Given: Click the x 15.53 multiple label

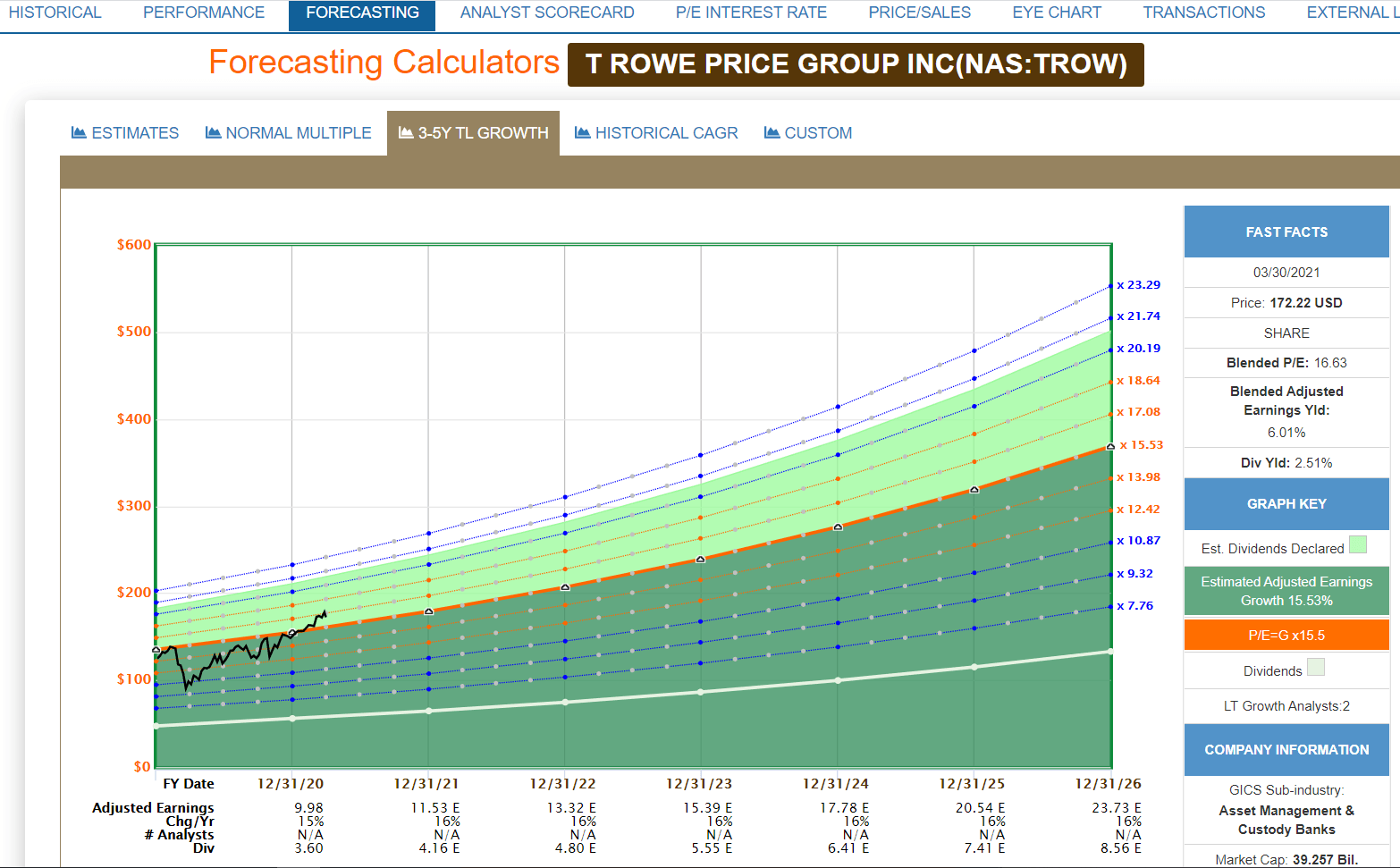Looking at the screenshot, I should coord(1141,445).
